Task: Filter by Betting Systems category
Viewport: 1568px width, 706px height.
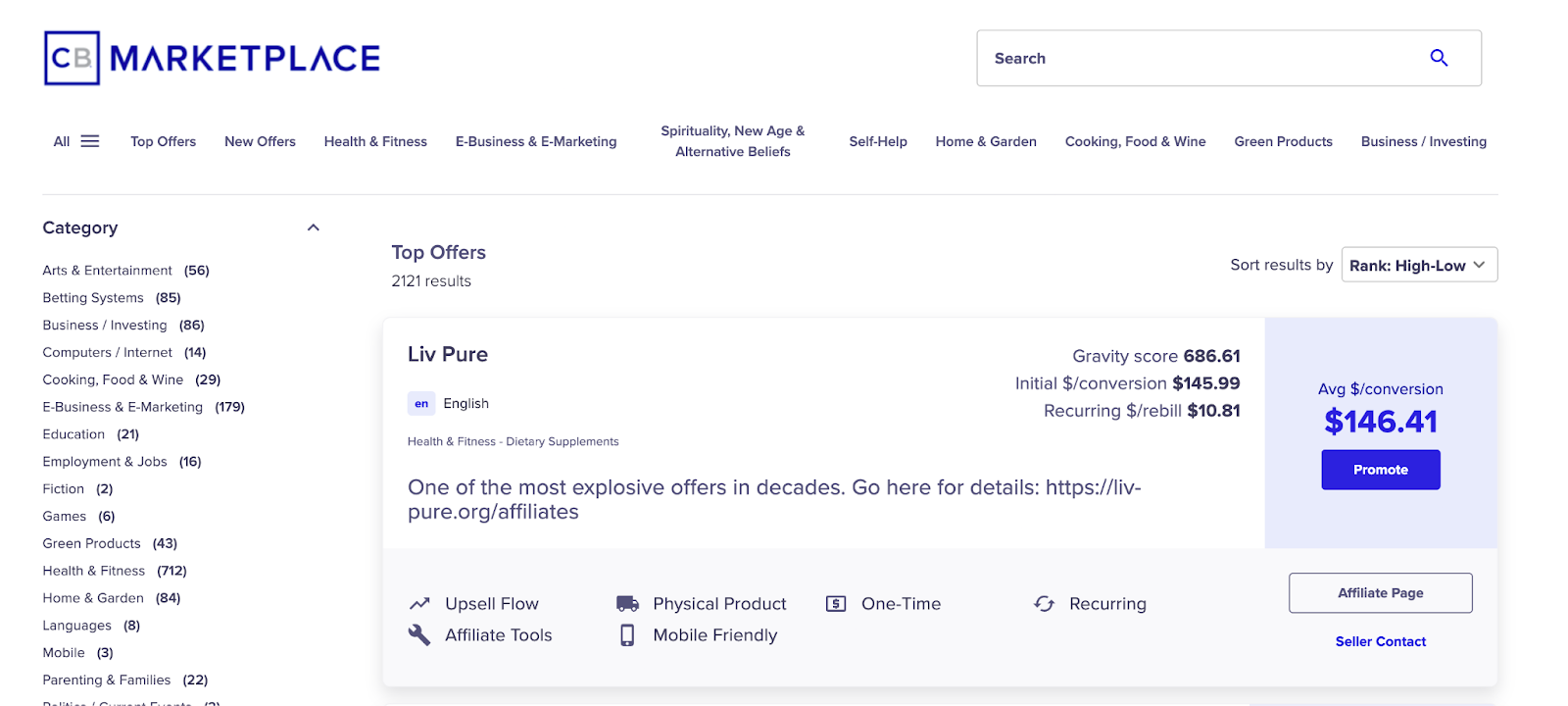Action: [93, 298]
